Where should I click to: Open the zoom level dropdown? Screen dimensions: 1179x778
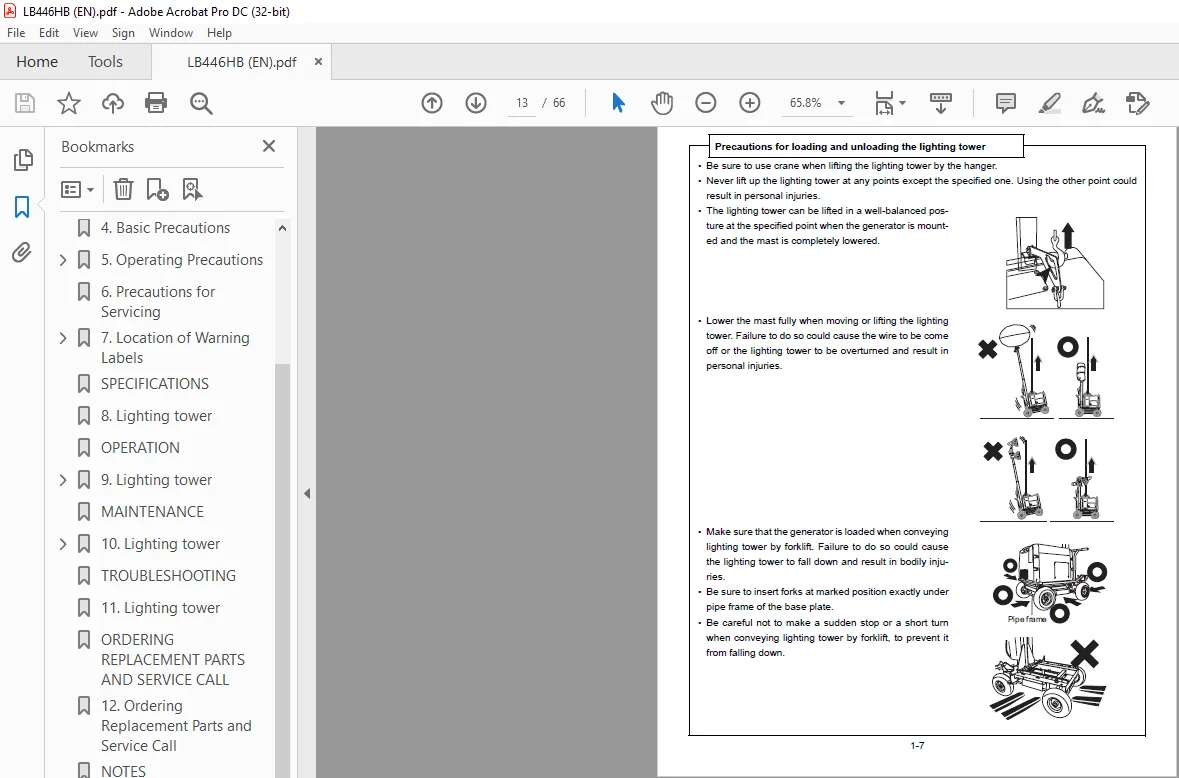pyautogui.click(x=841, y=103)
